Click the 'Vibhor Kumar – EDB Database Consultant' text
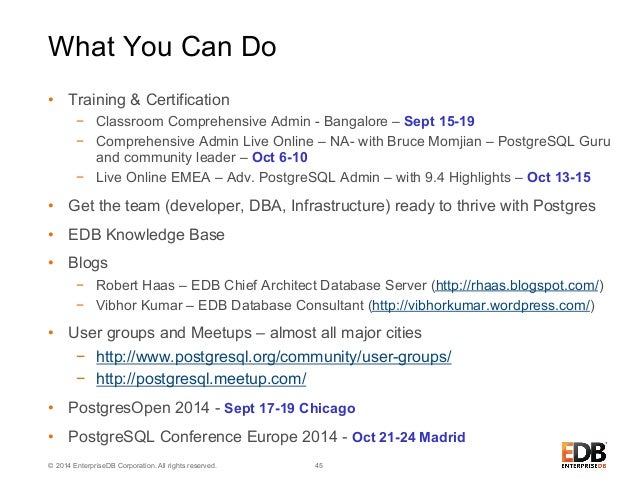 pos(229,305)
